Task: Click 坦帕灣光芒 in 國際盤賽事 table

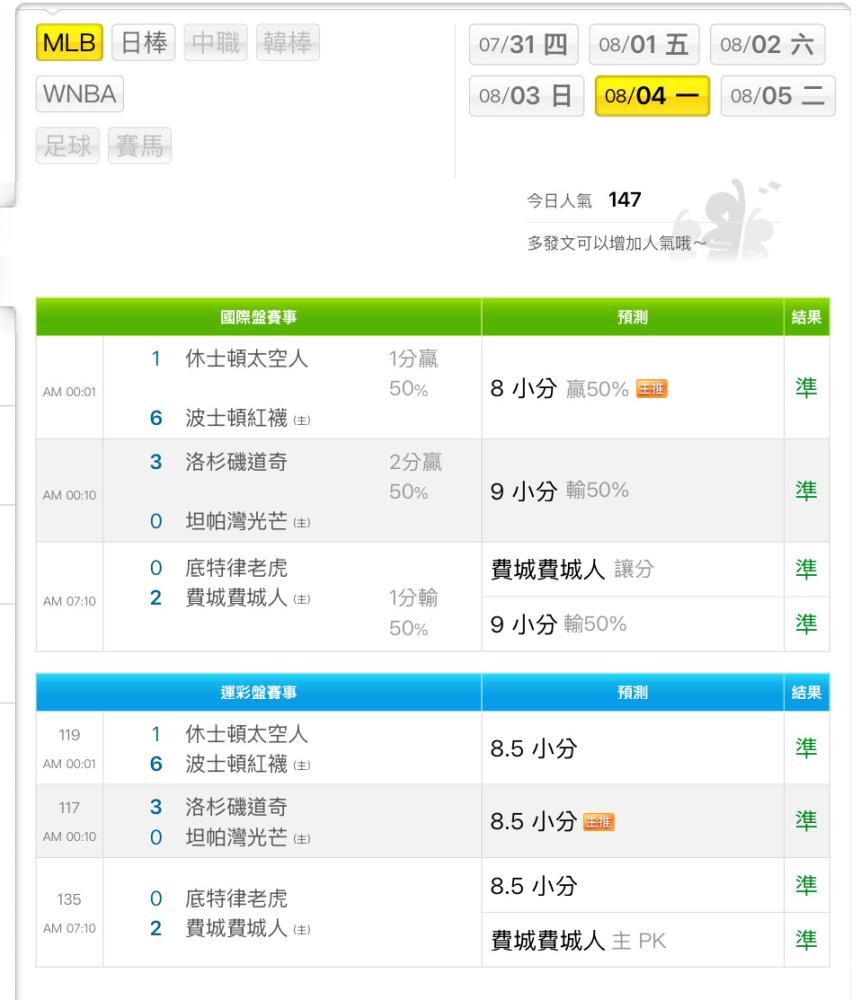Action: click(237, 521)
